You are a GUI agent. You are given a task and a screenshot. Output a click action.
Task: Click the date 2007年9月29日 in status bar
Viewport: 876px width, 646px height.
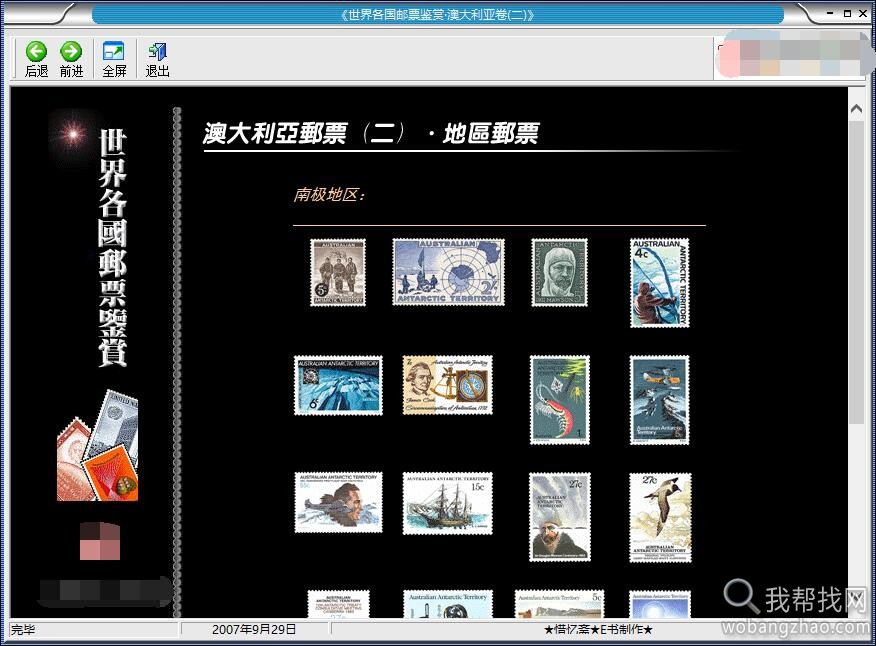254,629
